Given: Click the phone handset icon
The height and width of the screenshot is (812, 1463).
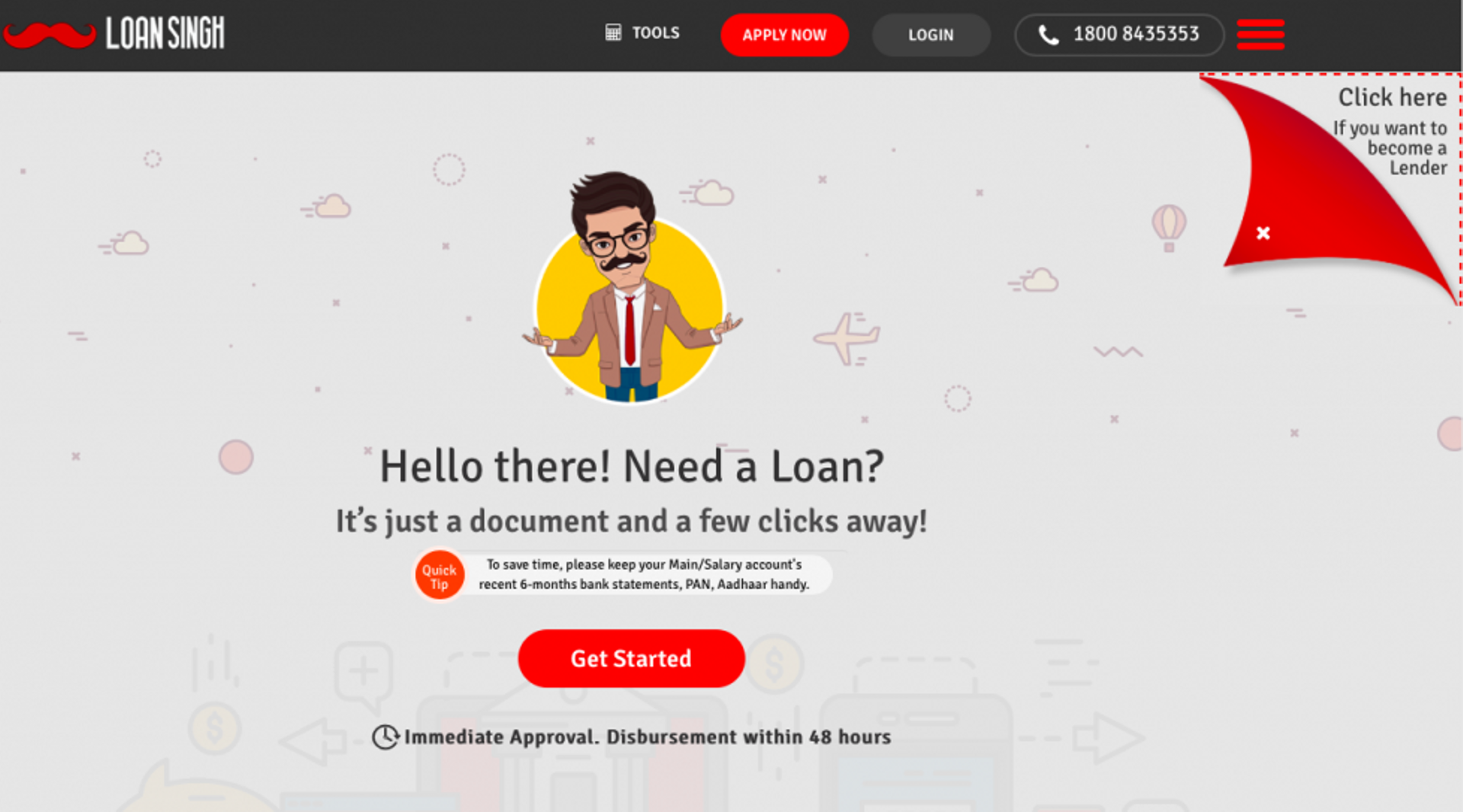Looking at the screenshot, I should click(1048, 35).
